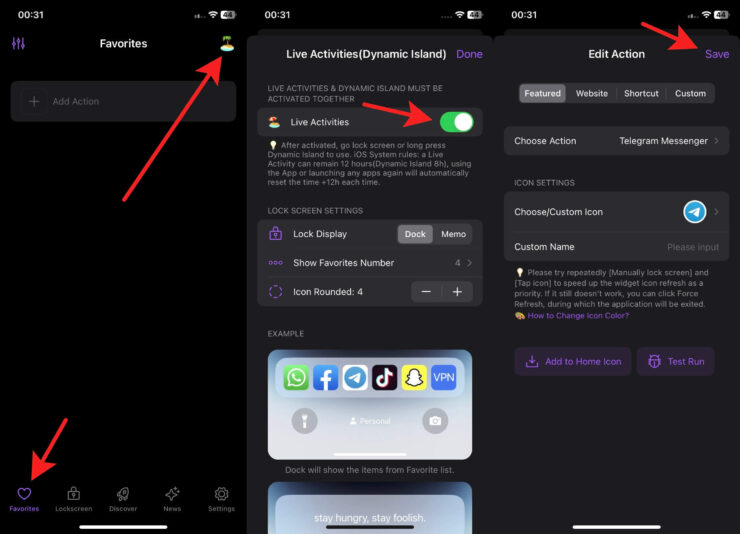Image resolution: width=740 pixels, height=534 pixels.
Task: Switch to the Discover tab
Action: pyautogui.click(x=123, y=498)
